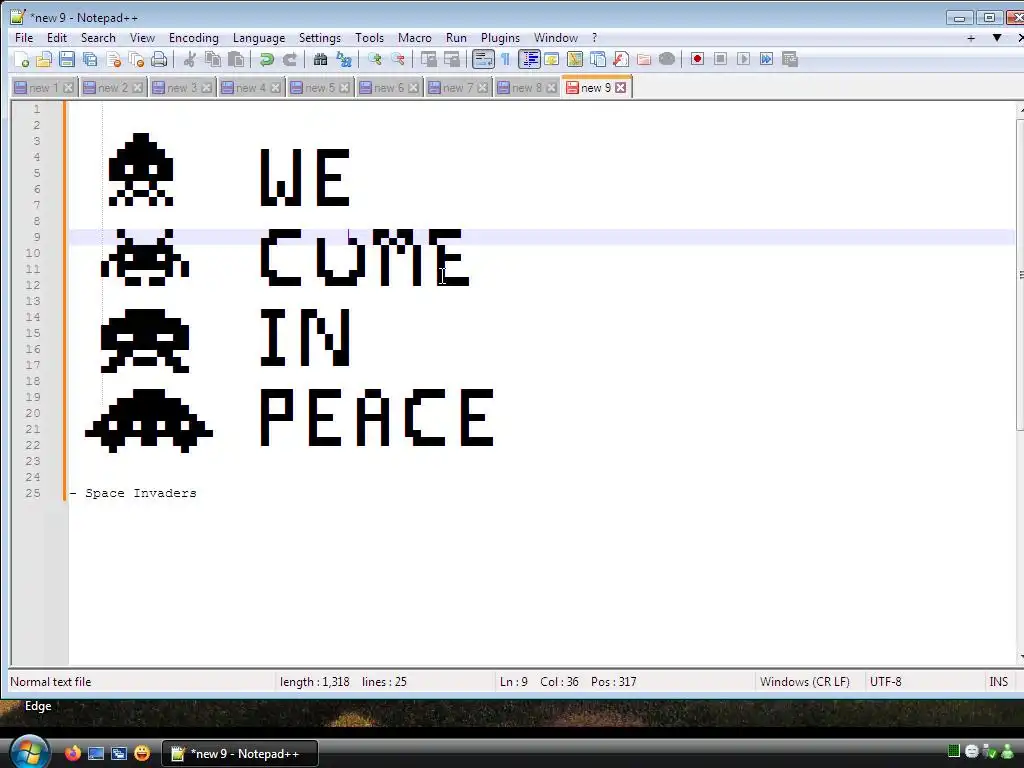Save current recorded macro icon
This screenshot has height=768, width=1024.
point(790,59)
